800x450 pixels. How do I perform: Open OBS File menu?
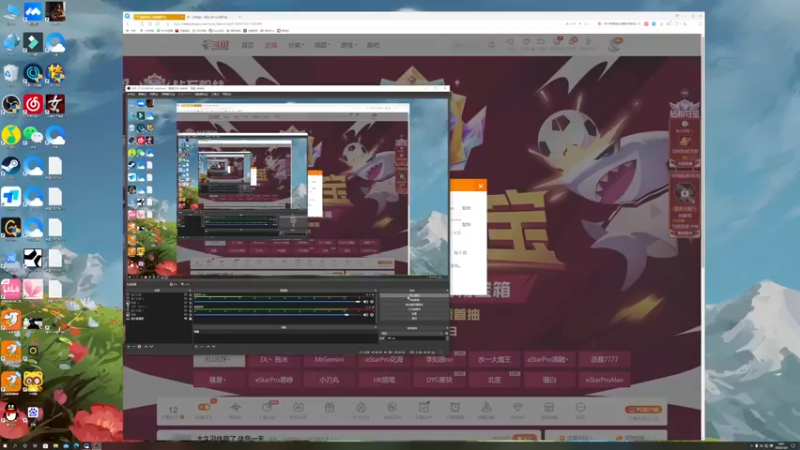coord(131,94)
